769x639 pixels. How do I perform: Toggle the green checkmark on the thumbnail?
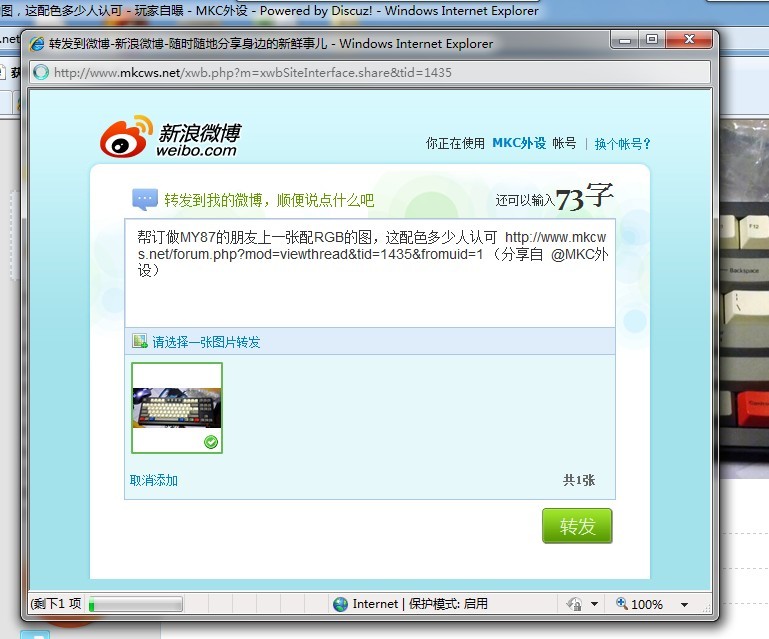click(211, 442)
